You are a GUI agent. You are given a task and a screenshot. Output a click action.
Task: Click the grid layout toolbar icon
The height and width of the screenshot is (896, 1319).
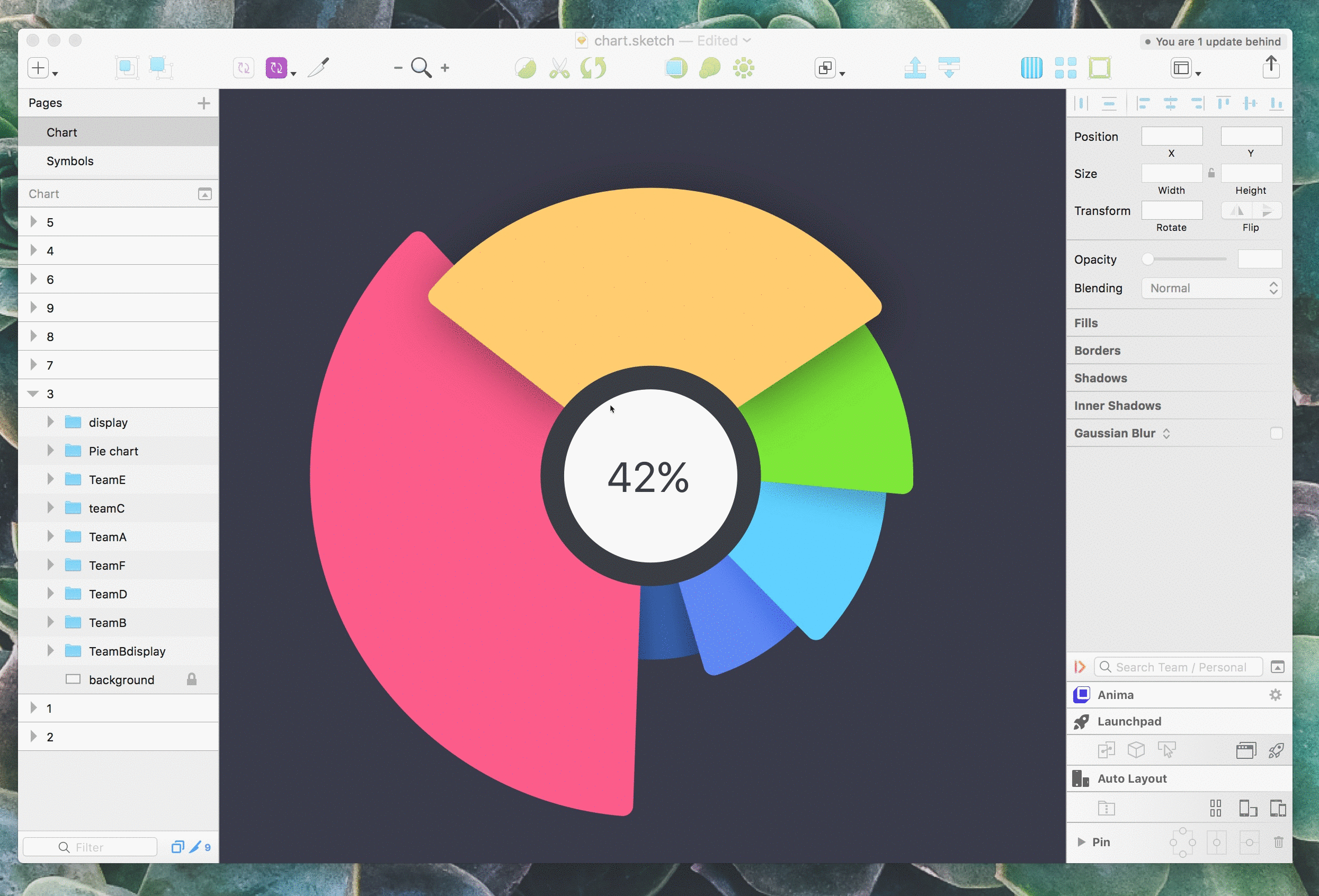[x=1065, y=68]
